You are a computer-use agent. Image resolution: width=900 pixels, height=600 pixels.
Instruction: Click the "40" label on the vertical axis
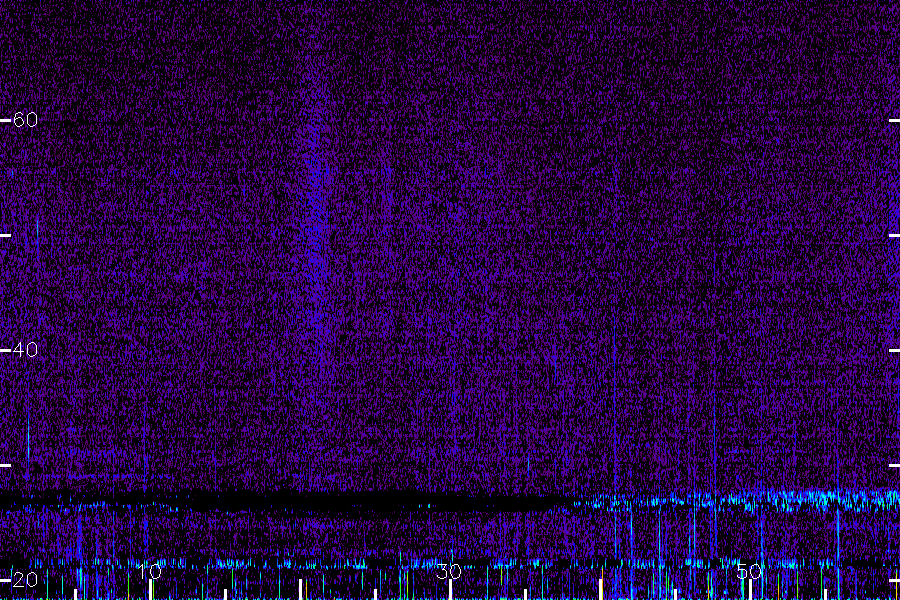coord(25,350)
